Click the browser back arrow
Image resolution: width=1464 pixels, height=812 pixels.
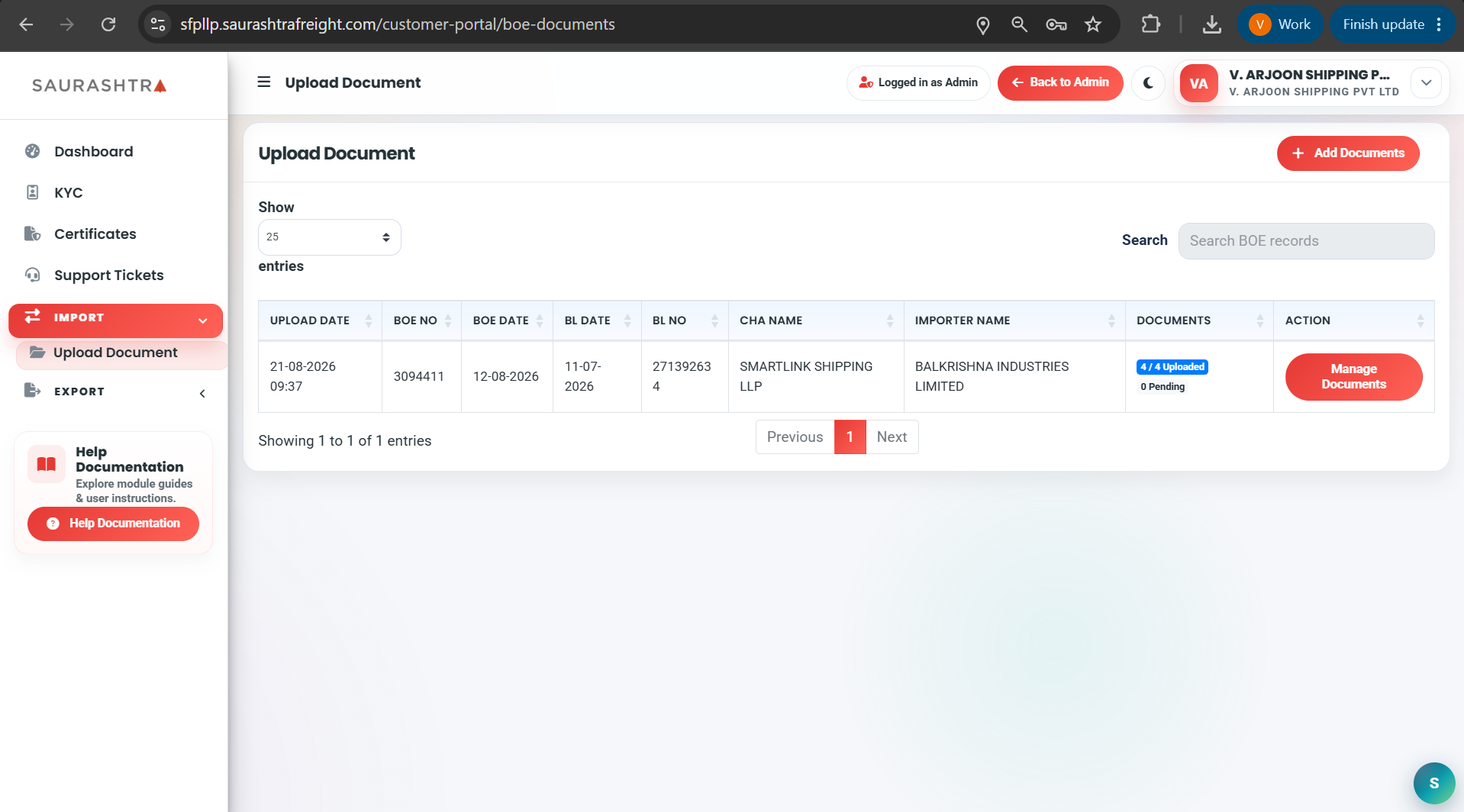(x=26, y=24)
